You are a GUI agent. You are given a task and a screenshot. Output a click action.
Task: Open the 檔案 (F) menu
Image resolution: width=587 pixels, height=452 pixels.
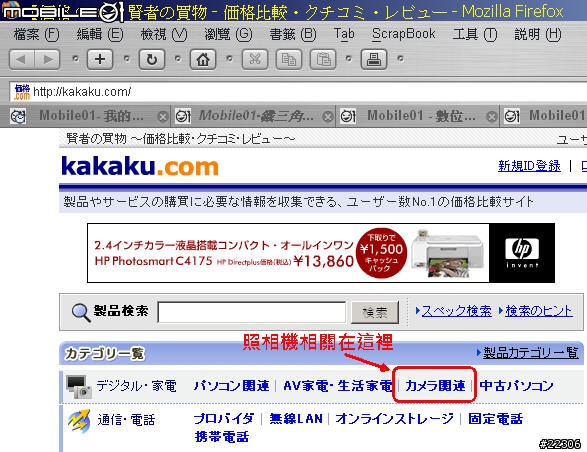36,34
